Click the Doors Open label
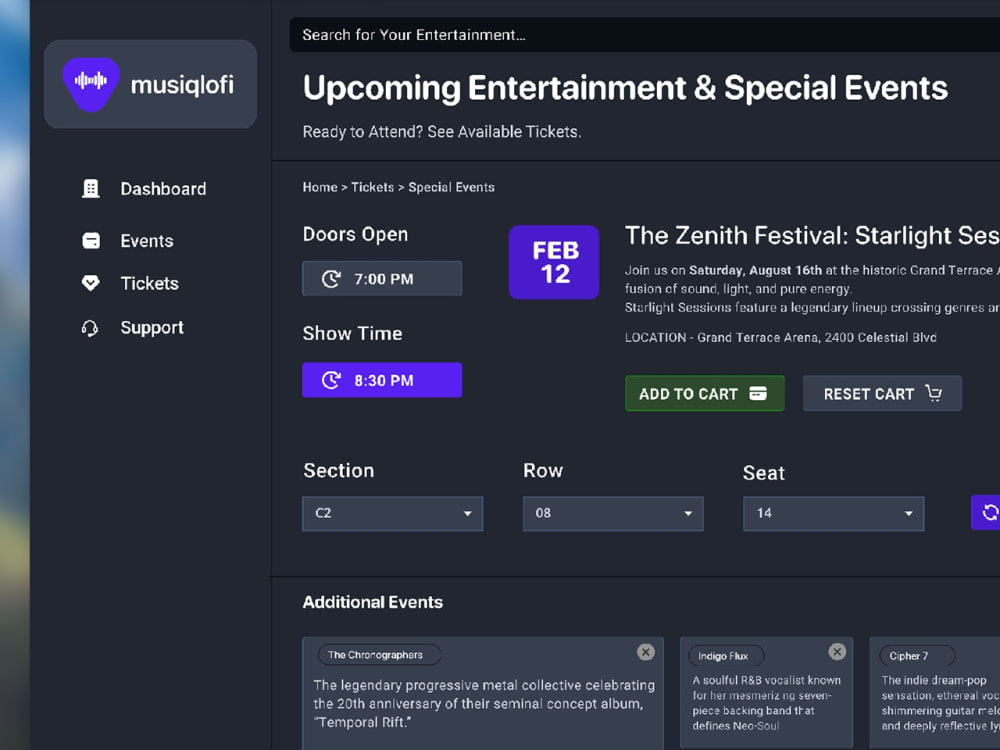 pos(355,234)
